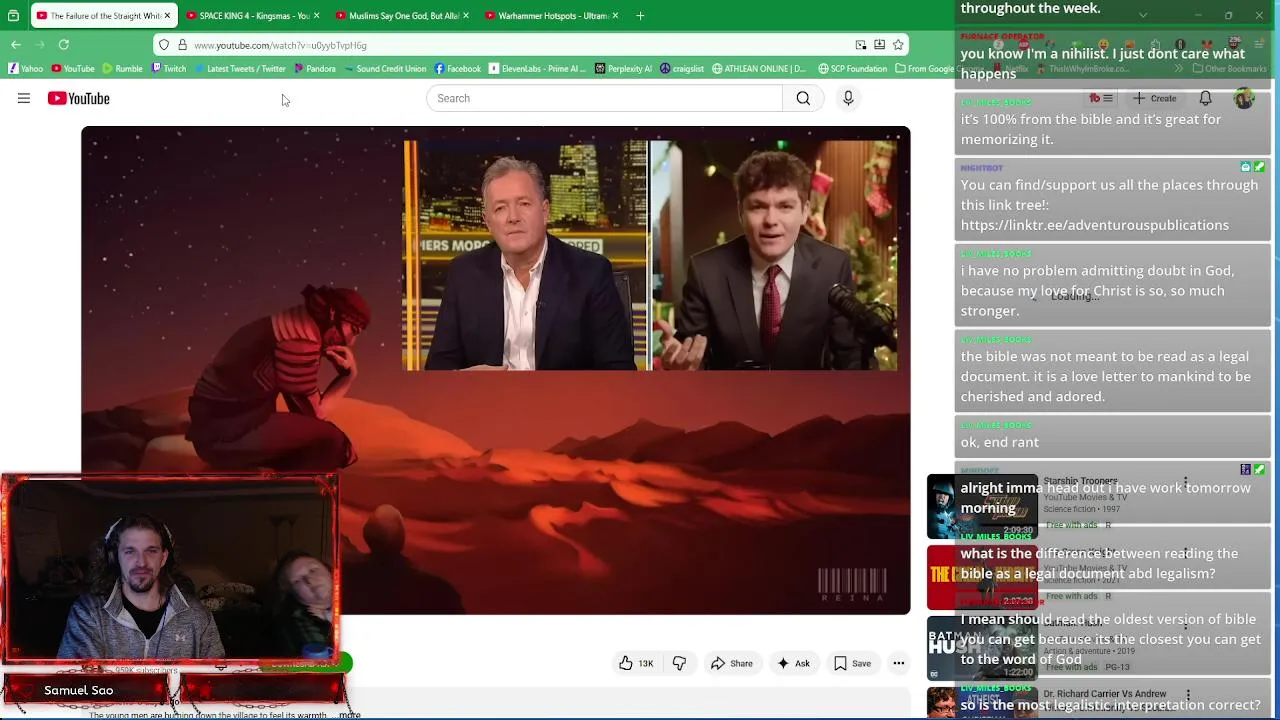Open the tab overview icon left of tabs
Viewport: 1280px width, 720px height.
click(x=13, y=16)
